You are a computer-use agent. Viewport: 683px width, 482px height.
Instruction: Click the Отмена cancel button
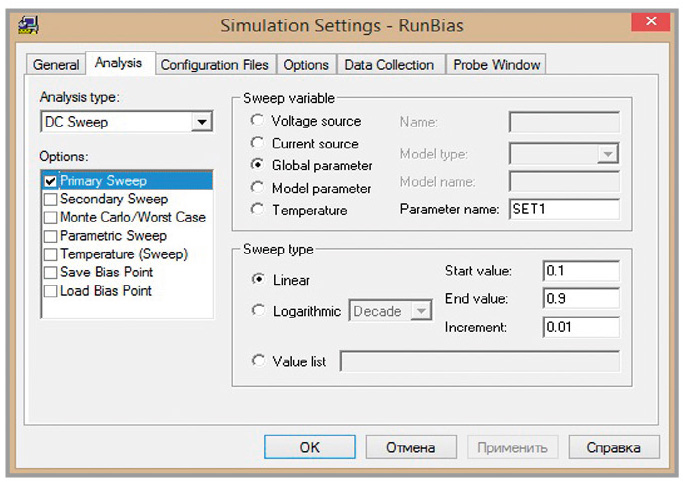coord(410,447)
